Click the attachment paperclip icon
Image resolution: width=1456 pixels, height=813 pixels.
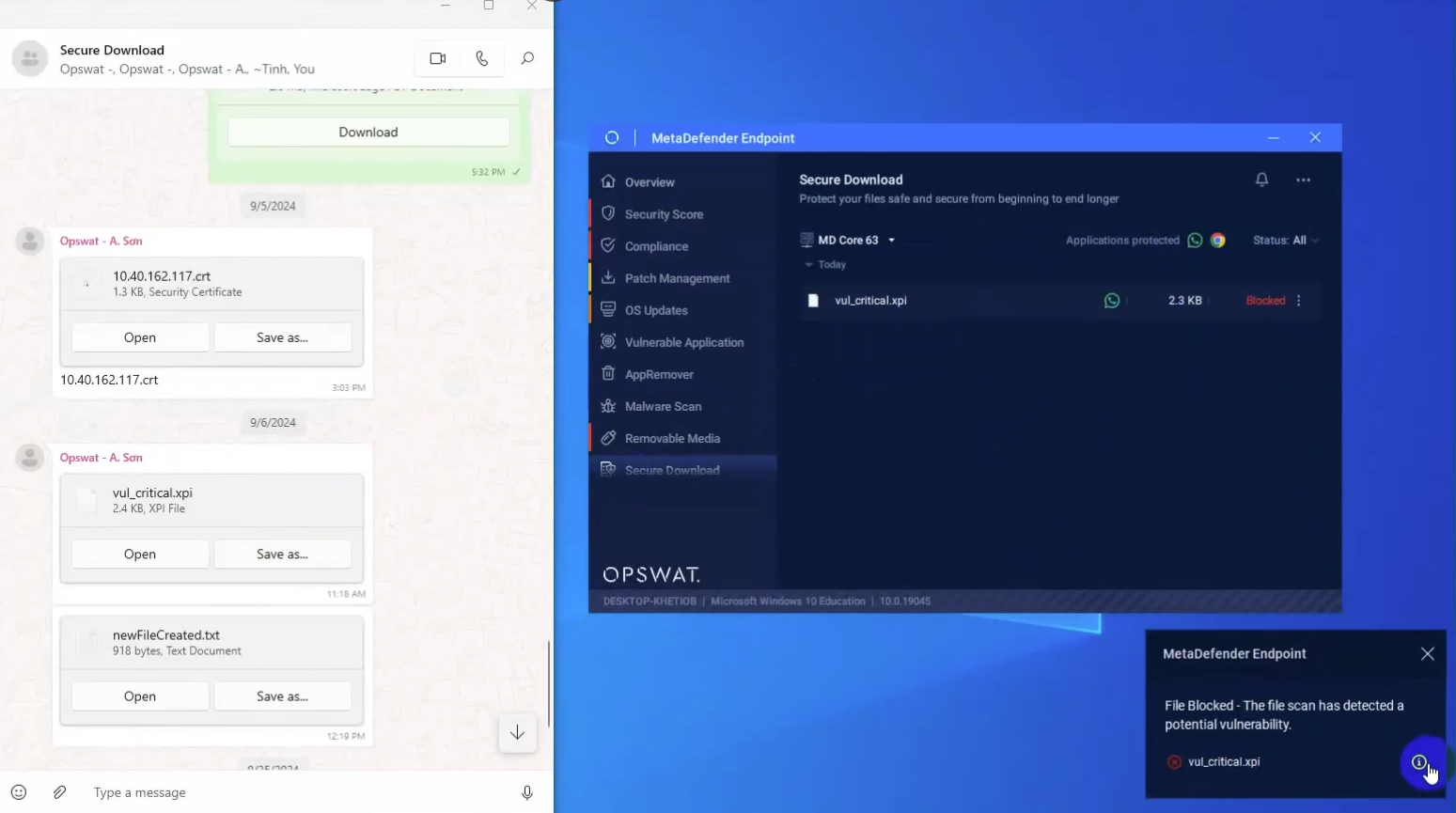[x=59, y=792]
